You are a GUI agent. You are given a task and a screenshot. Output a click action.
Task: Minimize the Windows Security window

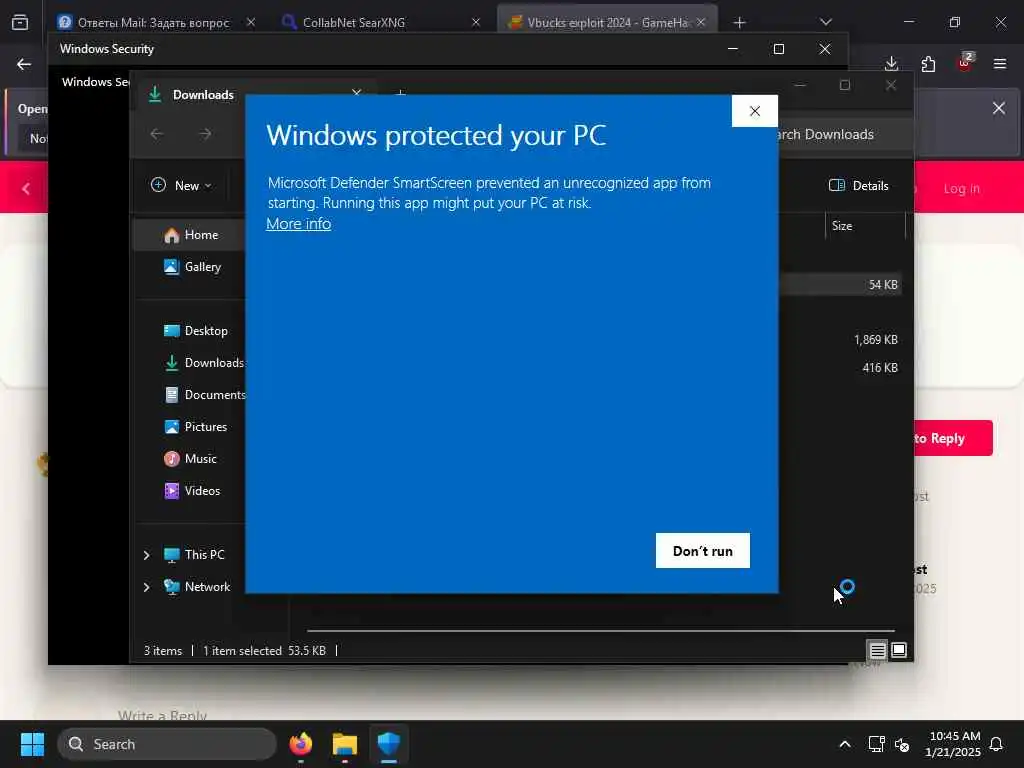point(733,49)
